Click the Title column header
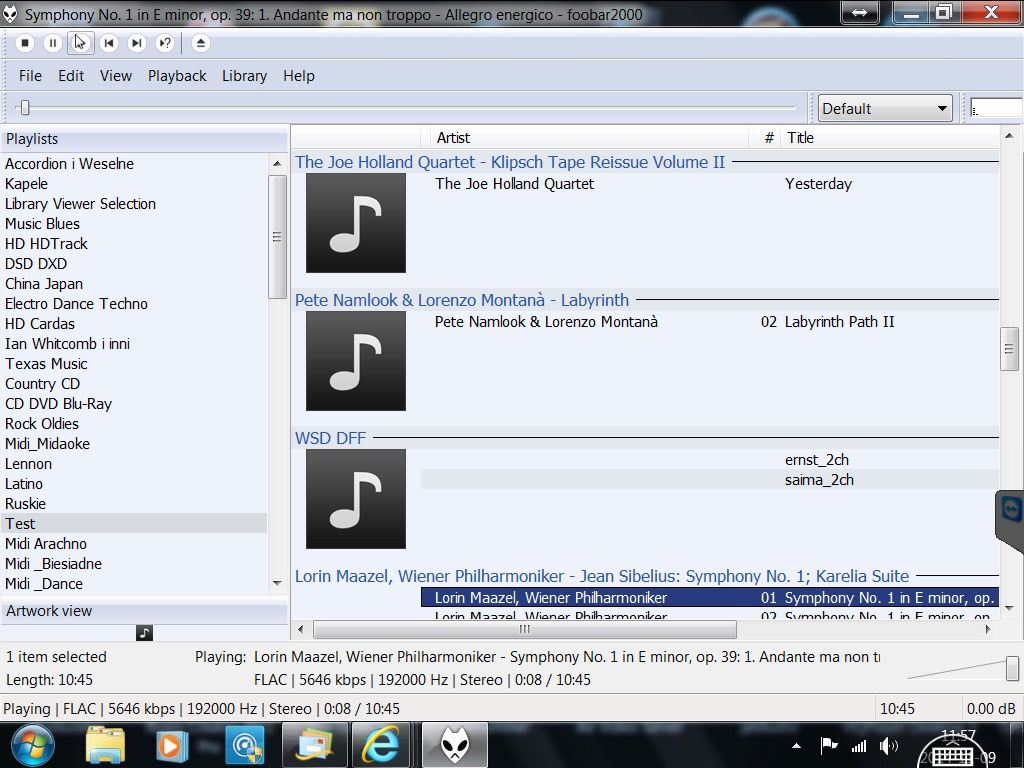This screenshot has width=1024, height=768. click(x=890, y=138)
